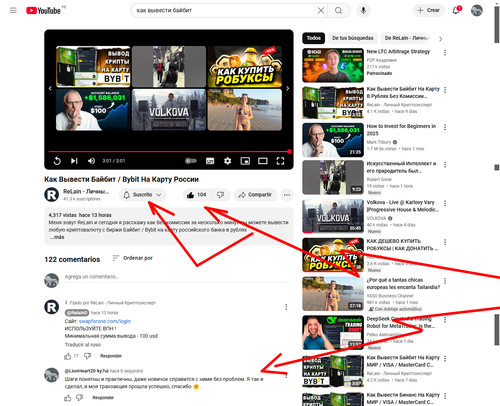Open the КАК КУПИТЬ РОБУКСЫ end-screen card
This screenshot has height=406, width=500.
(x=245, y=67)
